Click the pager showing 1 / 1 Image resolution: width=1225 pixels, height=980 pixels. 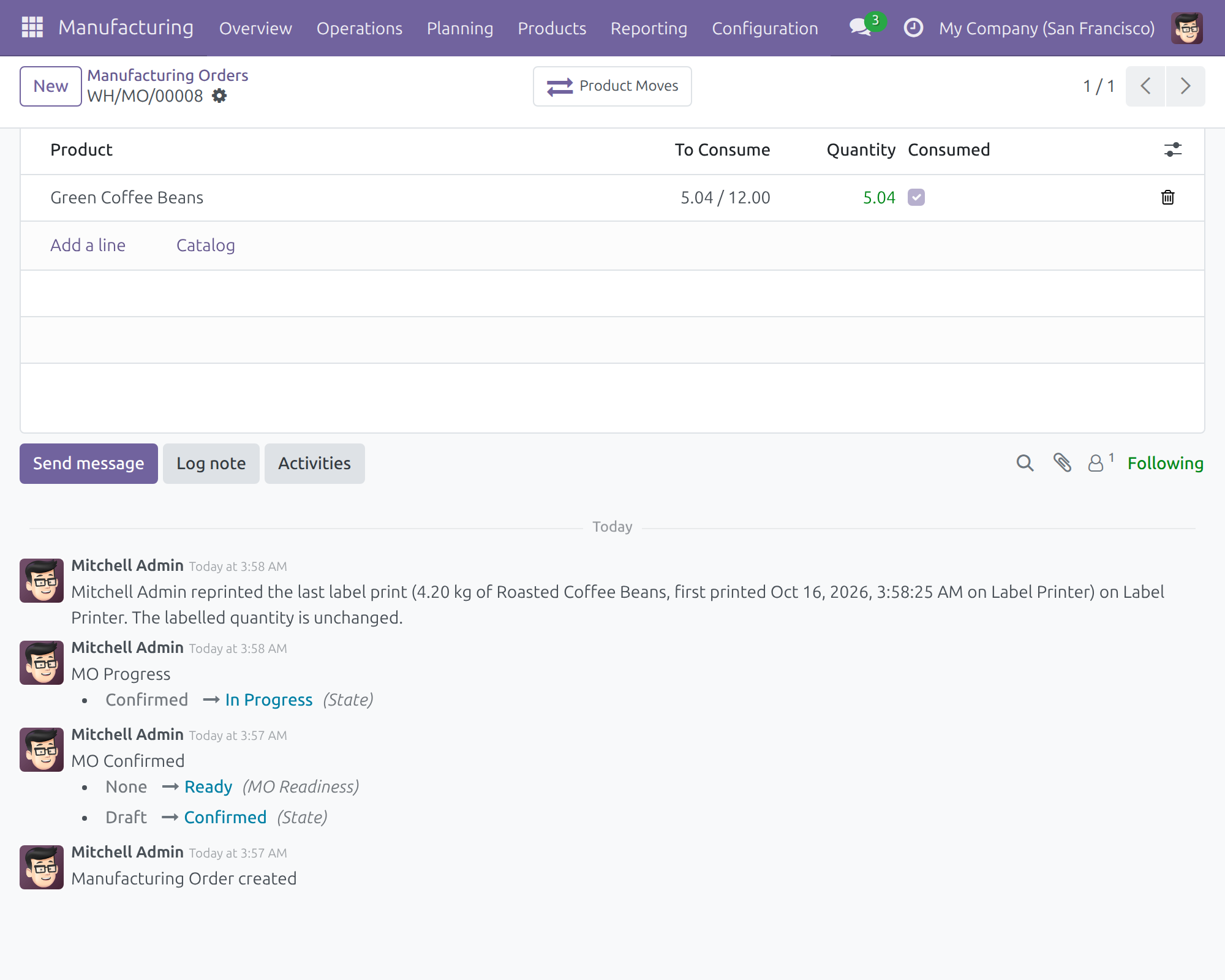(1098, 86)
